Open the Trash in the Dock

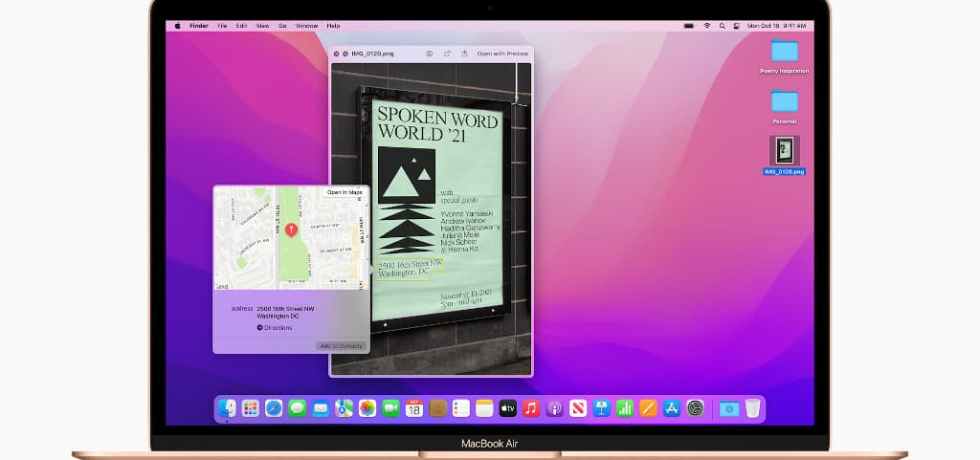[752, 408]
